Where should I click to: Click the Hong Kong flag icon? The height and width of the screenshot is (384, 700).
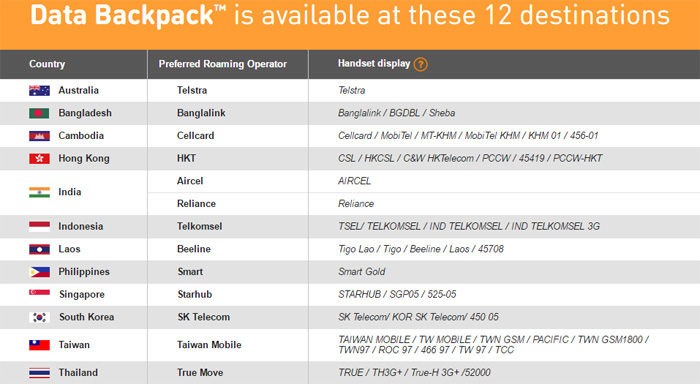click(x=39, y=159)
